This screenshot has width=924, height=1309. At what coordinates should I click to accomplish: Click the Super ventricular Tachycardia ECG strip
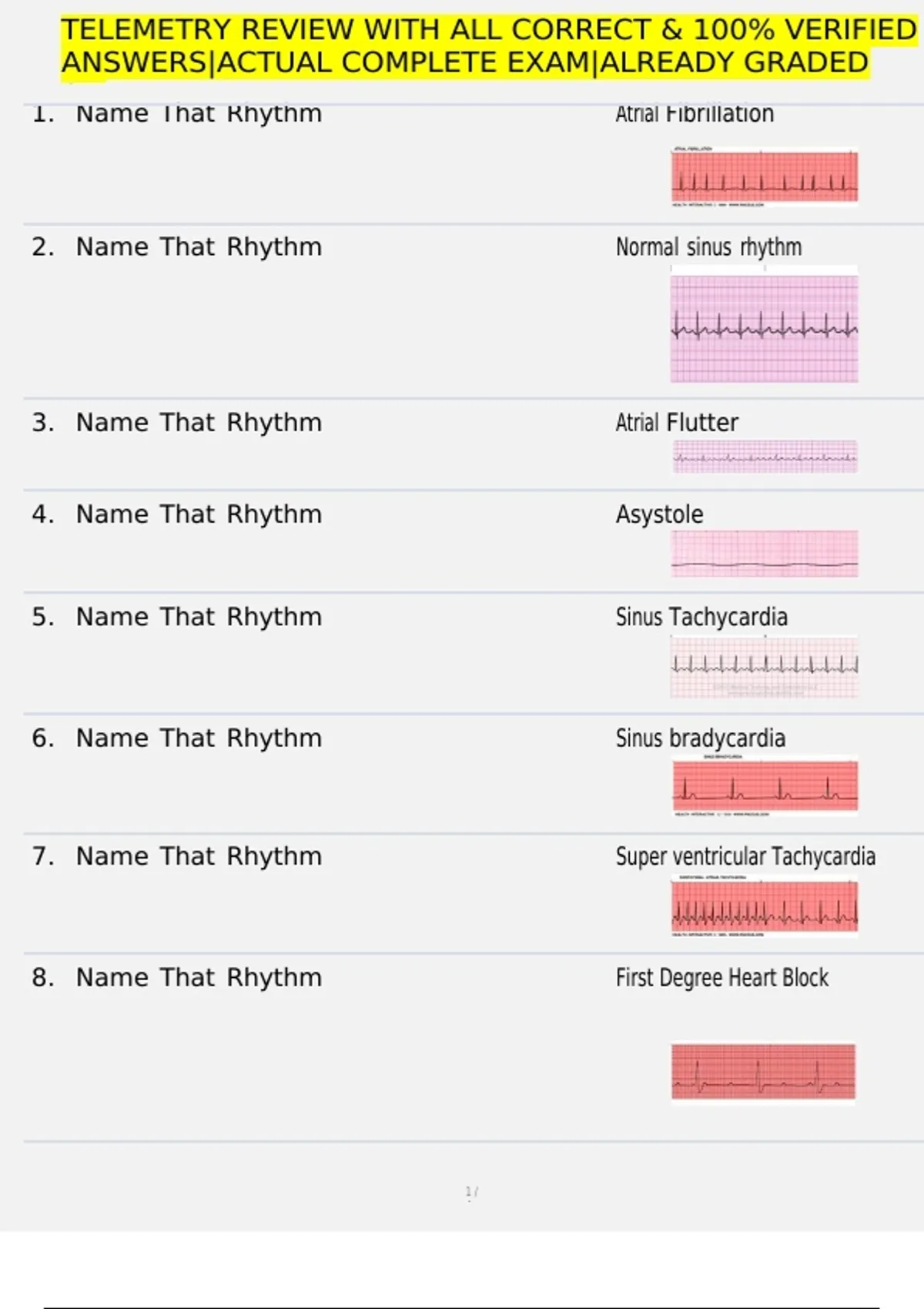765,906
